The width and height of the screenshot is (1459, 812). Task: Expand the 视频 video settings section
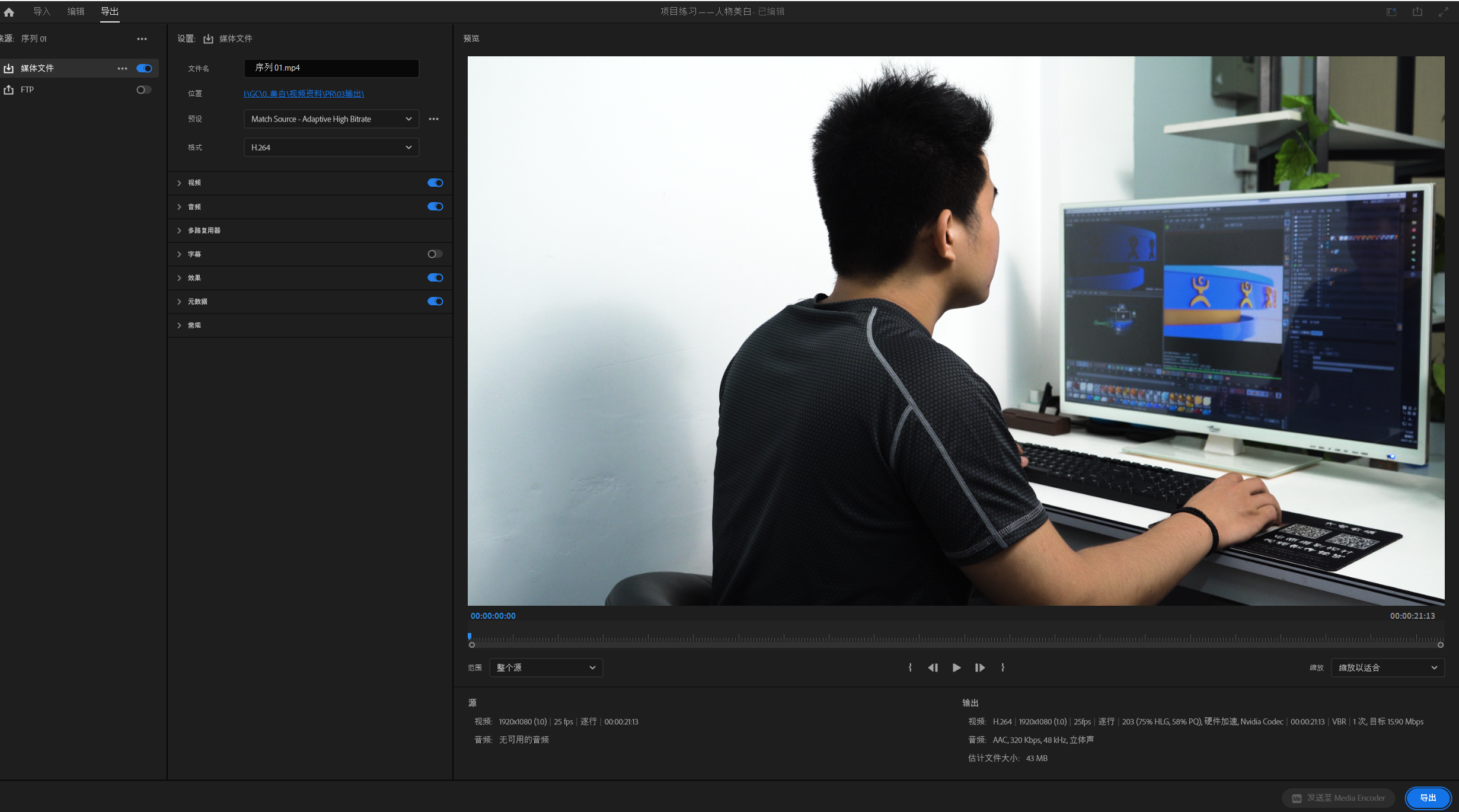click(179, 183)
